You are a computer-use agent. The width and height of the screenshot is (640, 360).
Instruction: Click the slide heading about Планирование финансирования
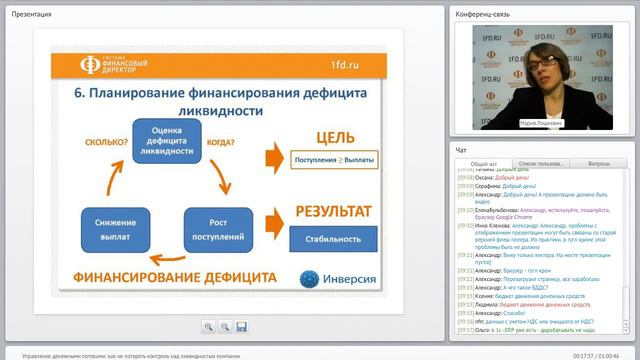tap(220, 102)
